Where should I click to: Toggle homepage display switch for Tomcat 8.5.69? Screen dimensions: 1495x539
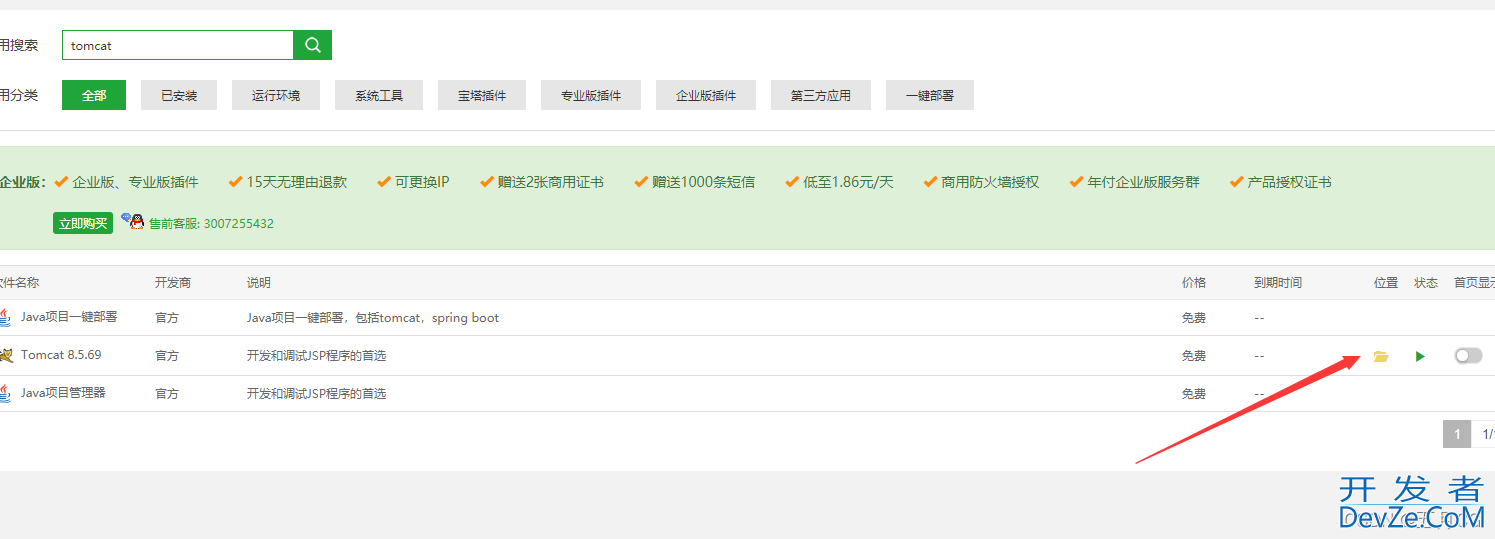tap(1468, 355)
